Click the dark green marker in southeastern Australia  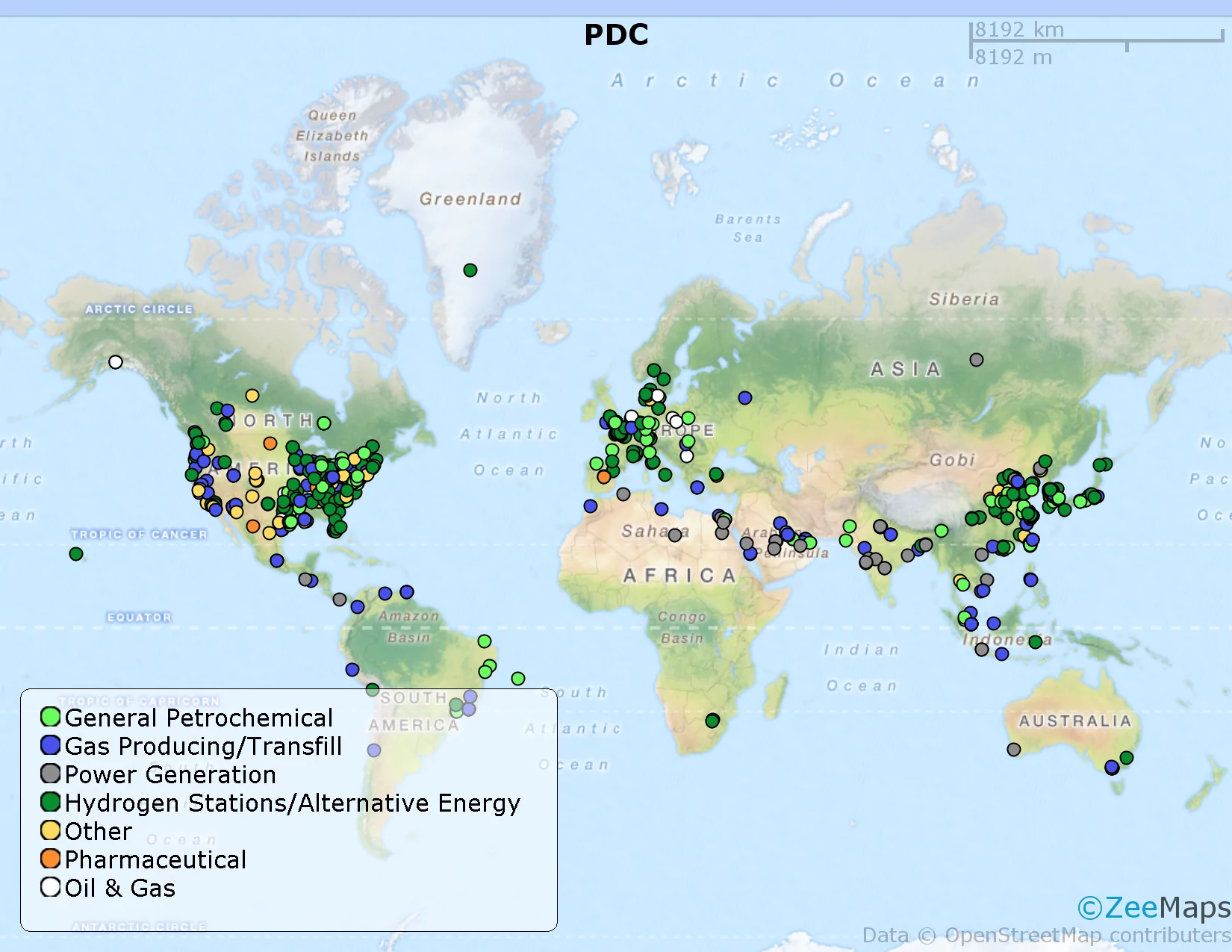(1127, 758)
